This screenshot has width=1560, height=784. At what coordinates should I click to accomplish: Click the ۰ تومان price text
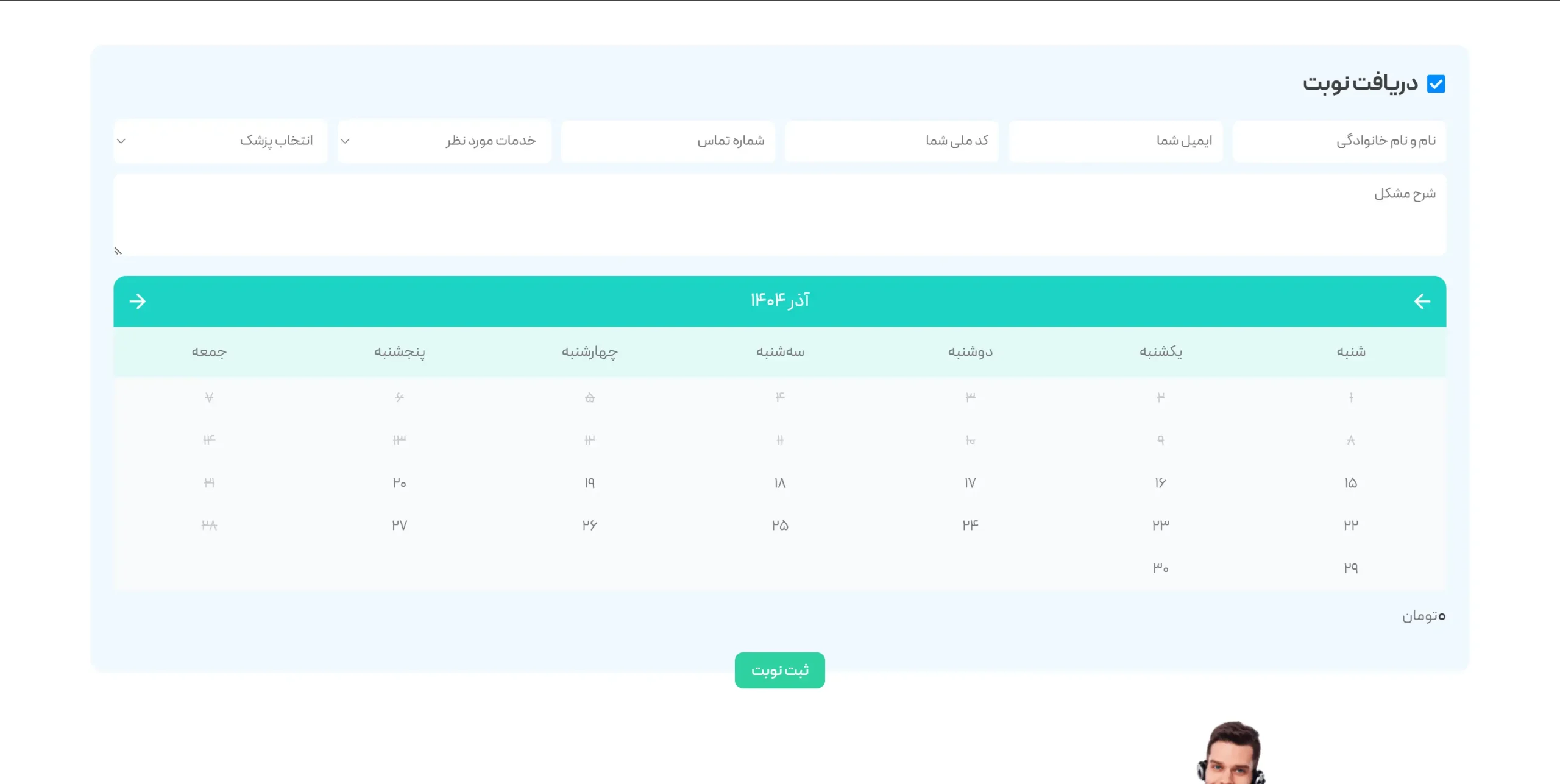[x=1423, y=616]
